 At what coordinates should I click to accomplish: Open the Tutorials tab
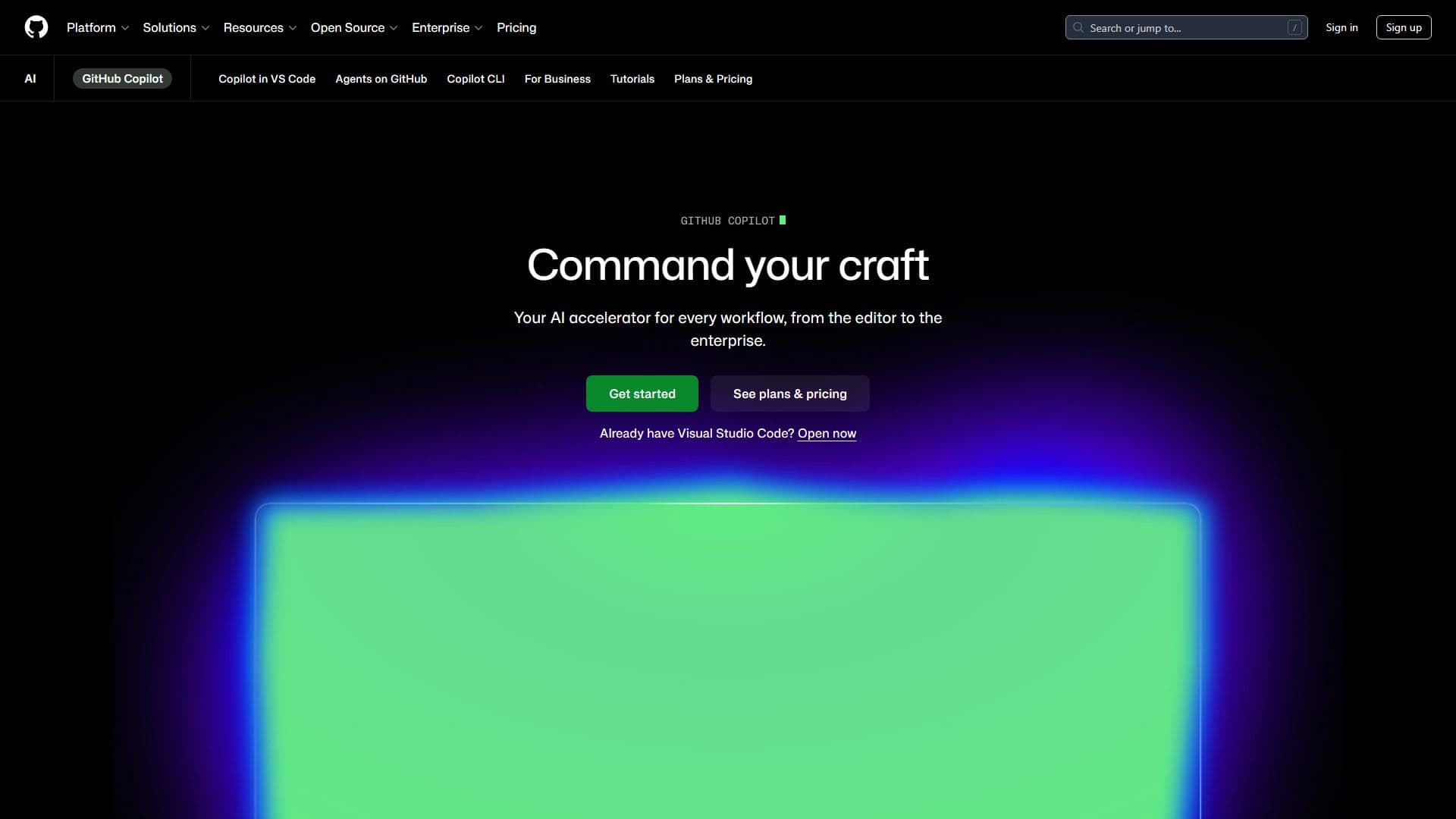click(x=632, y=79)
